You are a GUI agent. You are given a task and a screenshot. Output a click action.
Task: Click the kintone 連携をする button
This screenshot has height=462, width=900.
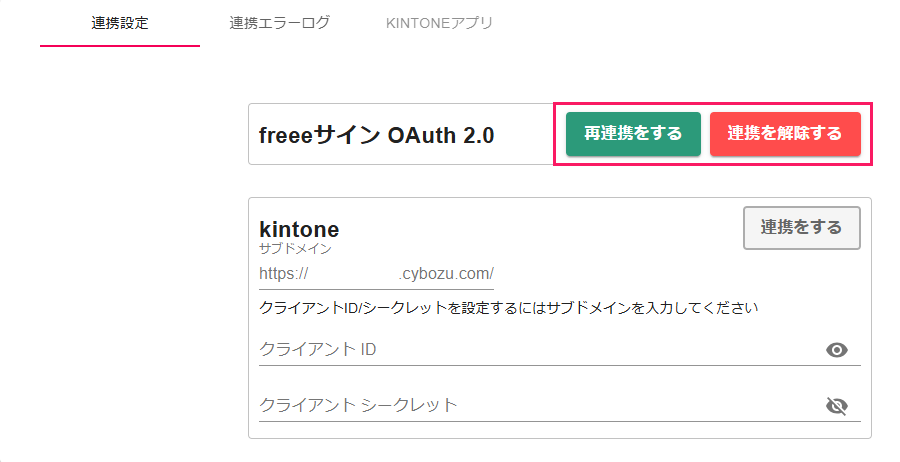click(x=802, y=228)
